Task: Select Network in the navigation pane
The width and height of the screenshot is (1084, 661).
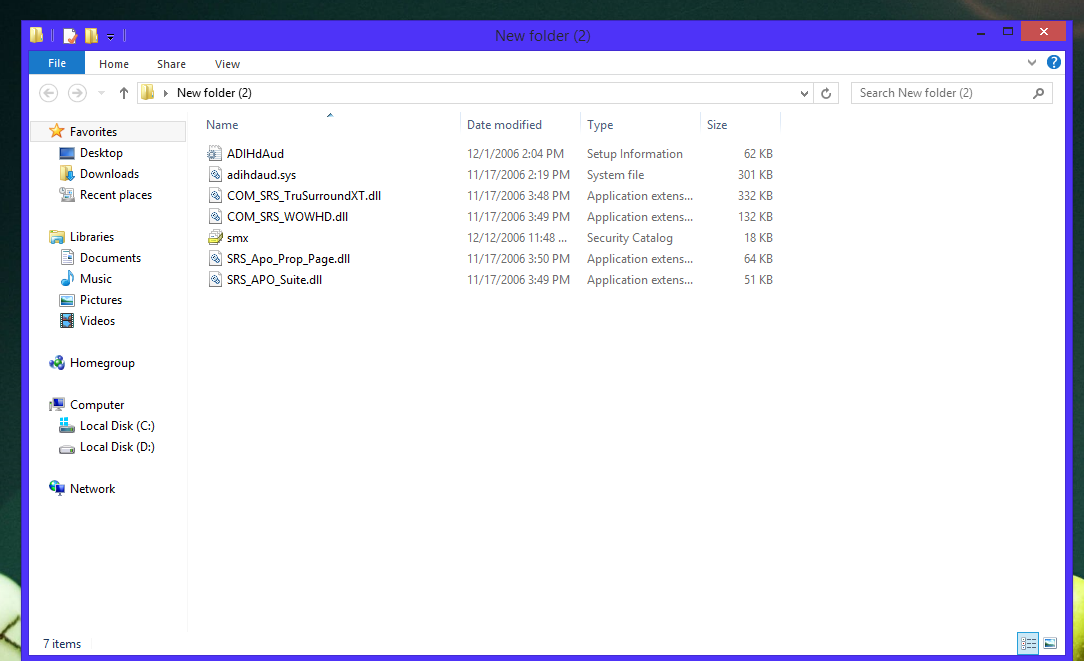Action: 92,489
